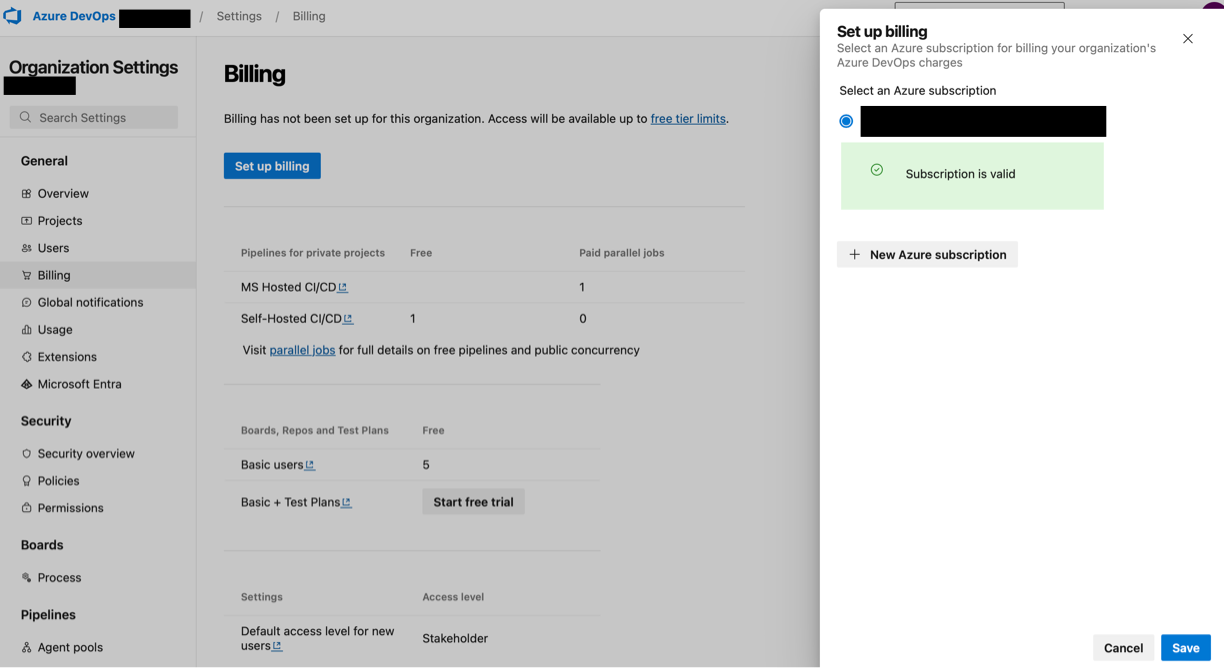This screenshot has height=668, width=1224.
Task: Click the Stakeholder access level value
Action: 455,638
